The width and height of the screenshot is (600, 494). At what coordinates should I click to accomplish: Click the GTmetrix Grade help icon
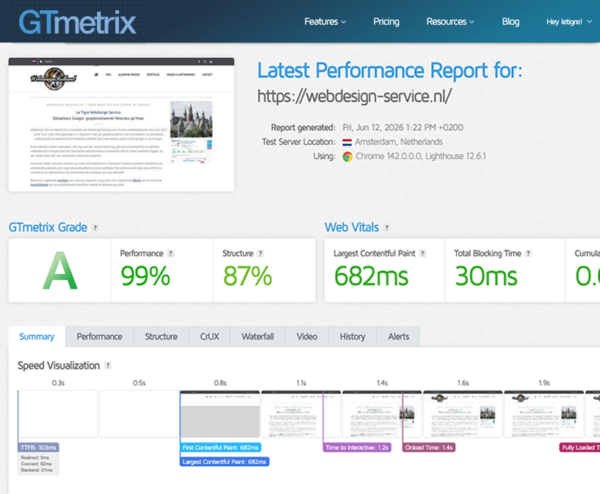click(x=95, y=228)
